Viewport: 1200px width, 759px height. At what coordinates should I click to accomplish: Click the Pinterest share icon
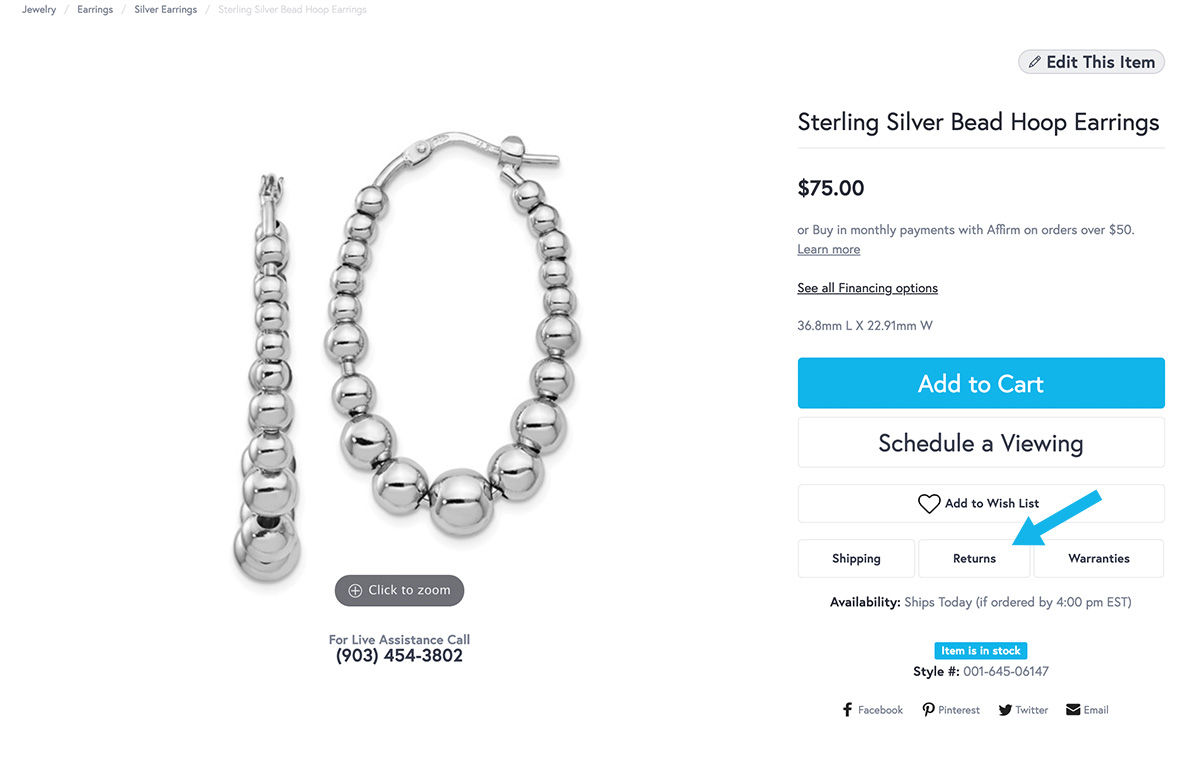[928, 710]
